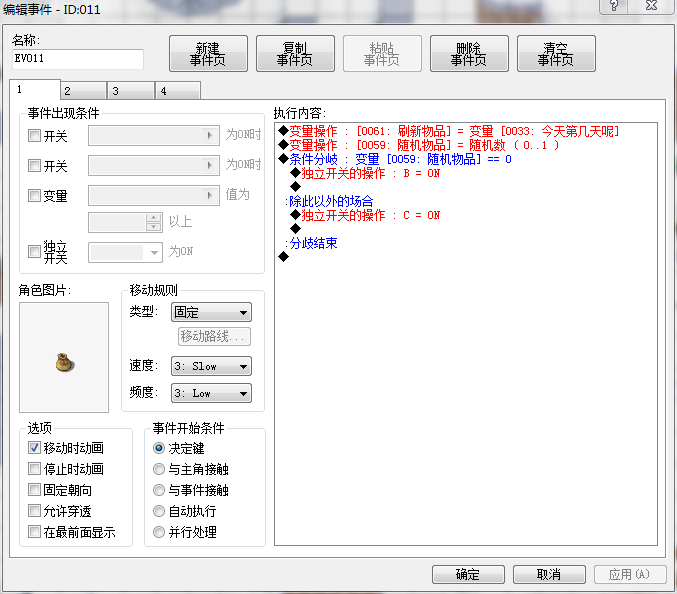Click the 新建事件页 button
This screenshot has height=594, width=677.
208,54
